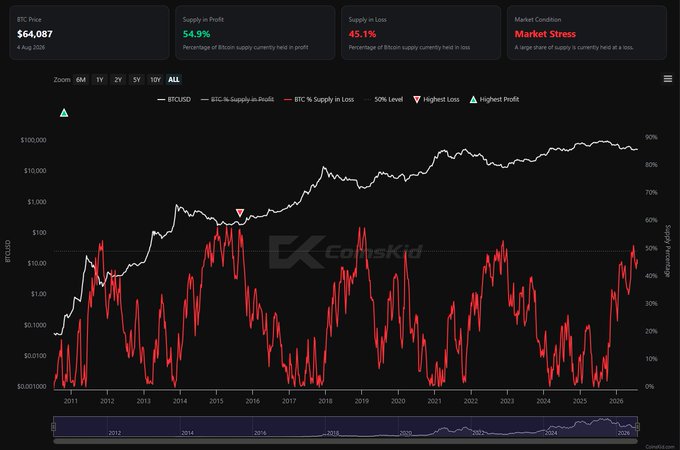Set zoom range to 10Y

155,80
